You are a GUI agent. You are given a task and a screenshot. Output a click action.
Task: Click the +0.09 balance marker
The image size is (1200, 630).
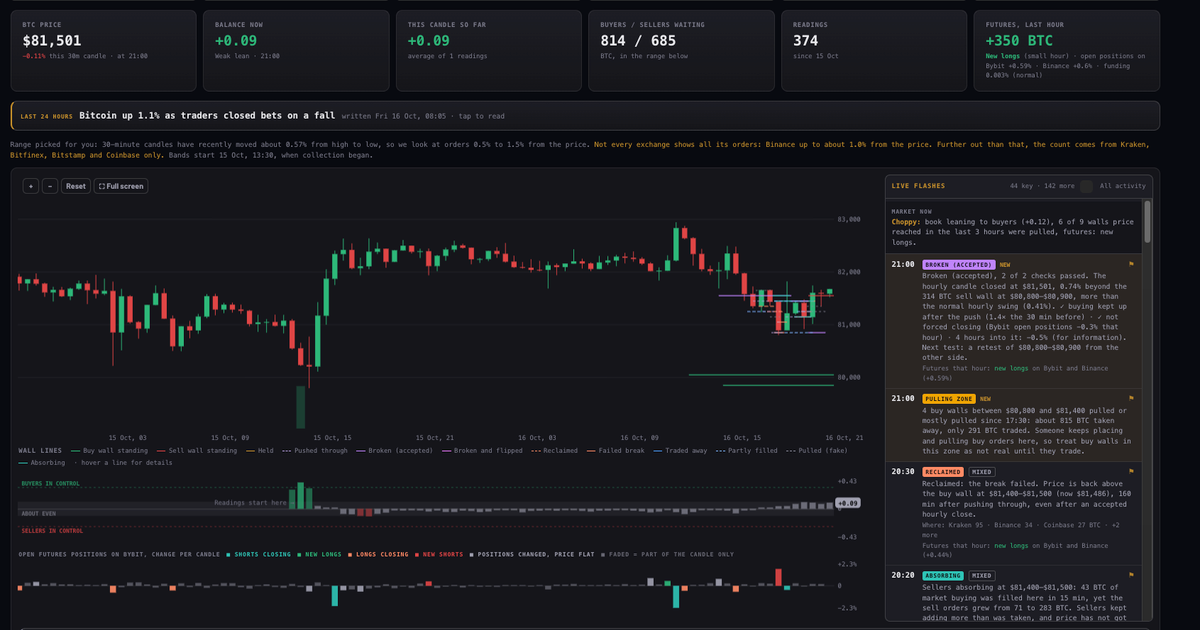click(848, 503)
